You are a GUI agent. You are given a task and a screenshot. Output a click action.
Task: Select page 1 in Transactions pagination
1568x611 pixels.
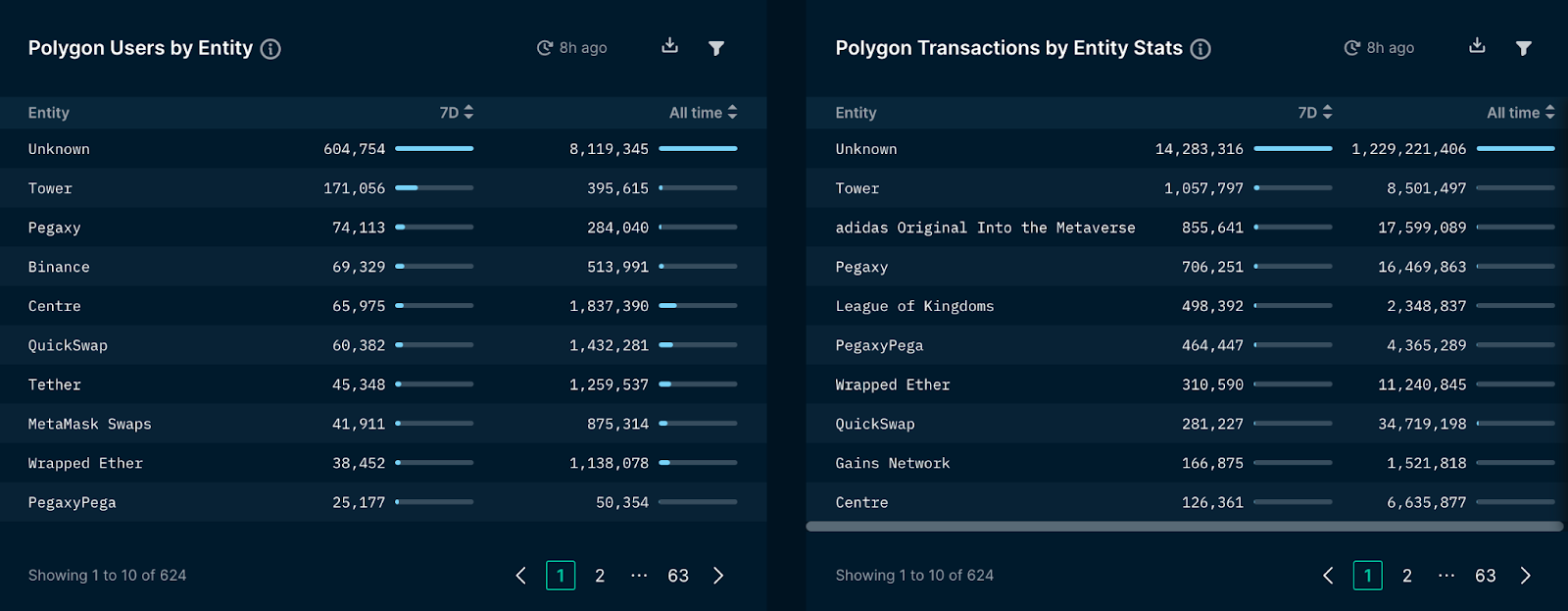coord(1368,576)
